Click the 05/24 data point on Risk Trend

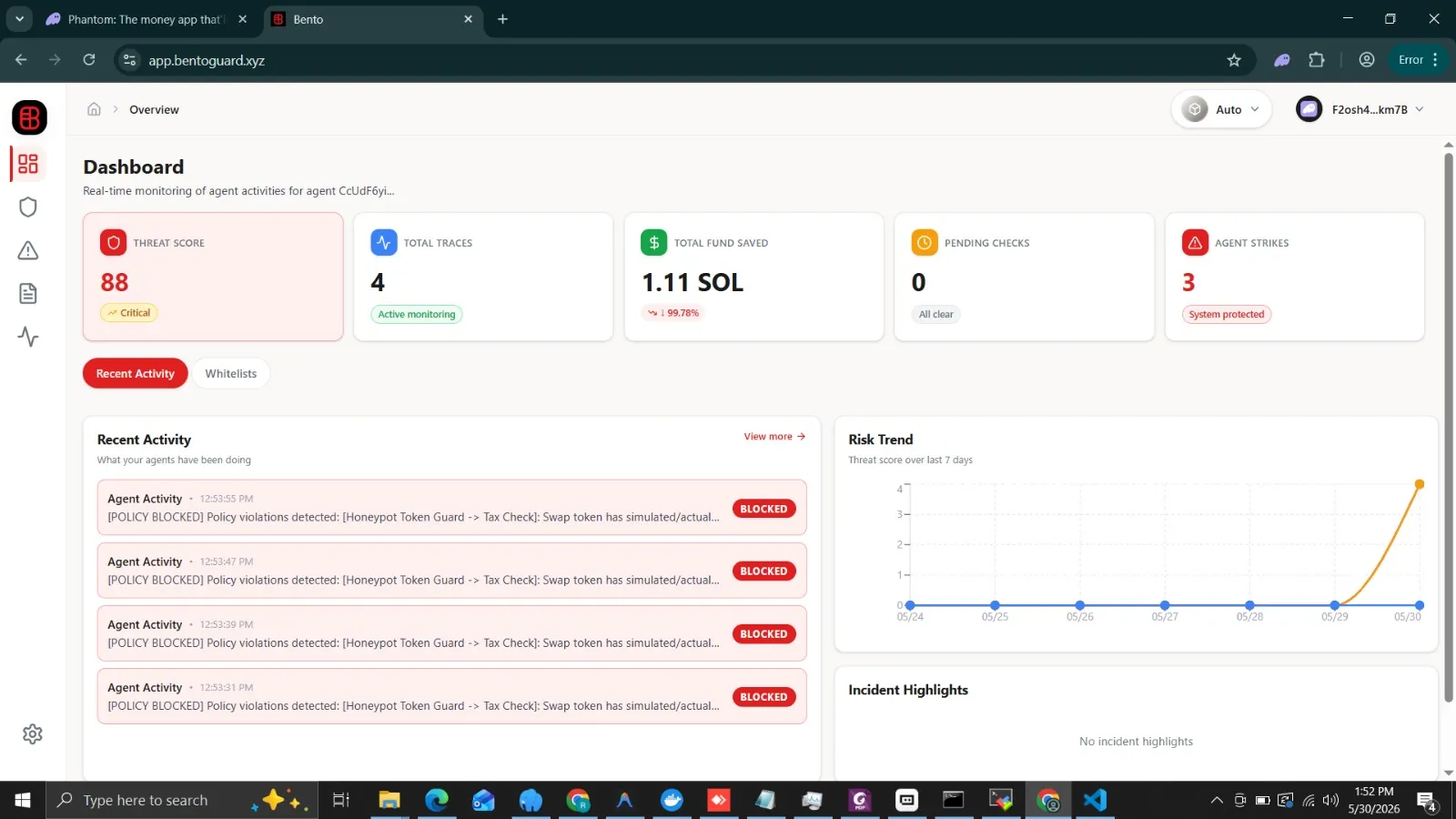tap(910, 605)
